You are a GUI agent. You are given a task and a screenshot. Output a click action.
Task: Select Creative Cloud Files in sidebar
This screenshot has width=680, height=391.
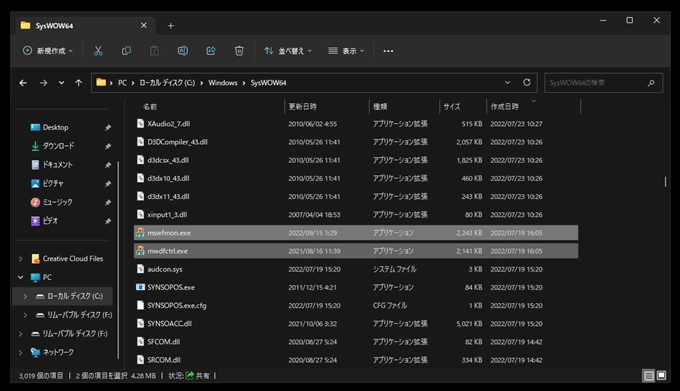(73, 259)
